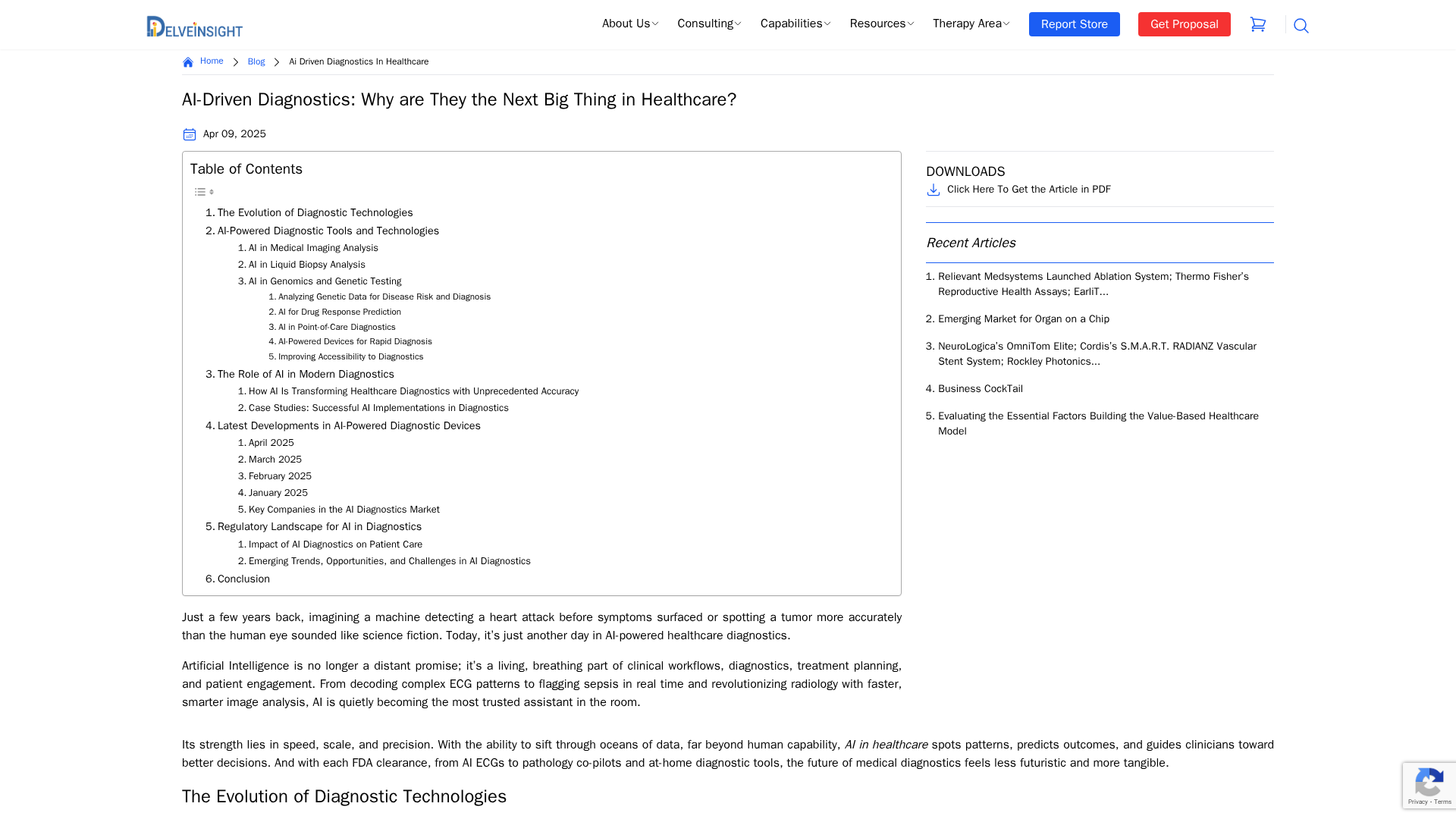Click the calendar date icon
The width and height of the screenshot is (1456, 819).
[x=190, y=134]
